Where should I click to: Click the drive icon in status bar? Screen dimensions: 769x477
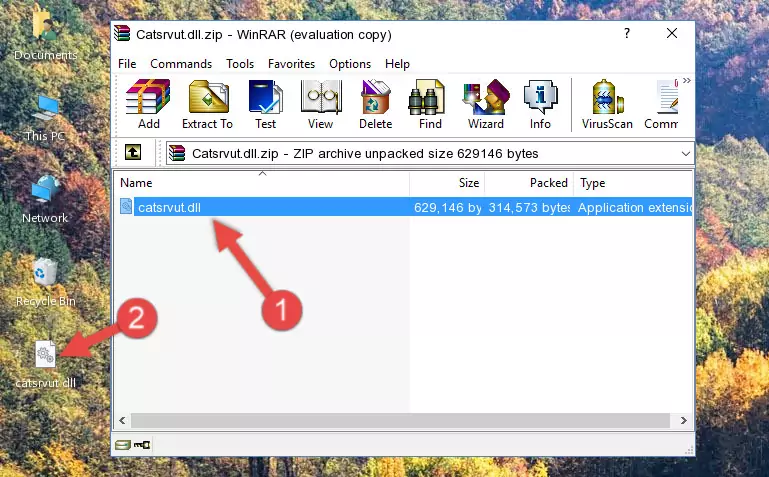123,445
